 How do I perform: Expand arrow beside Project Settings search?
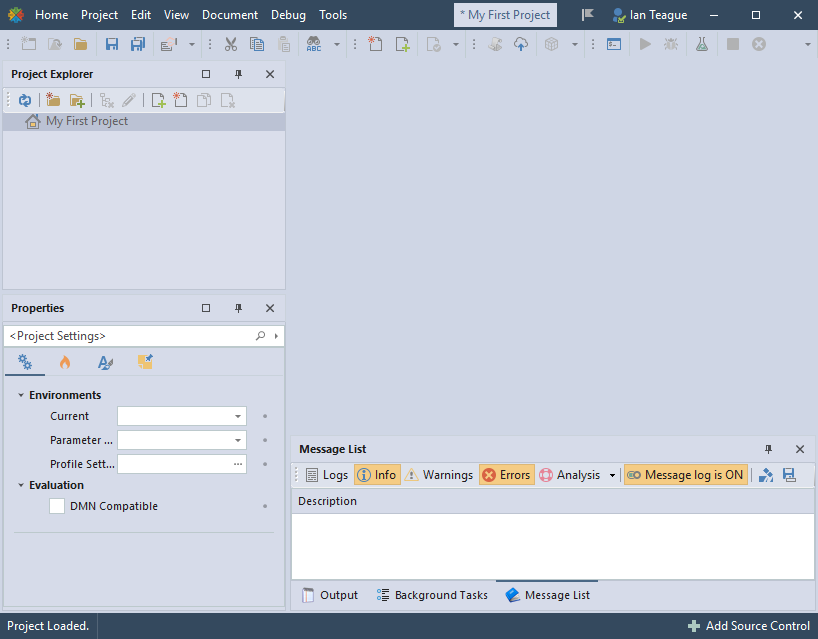coord(276,336)
